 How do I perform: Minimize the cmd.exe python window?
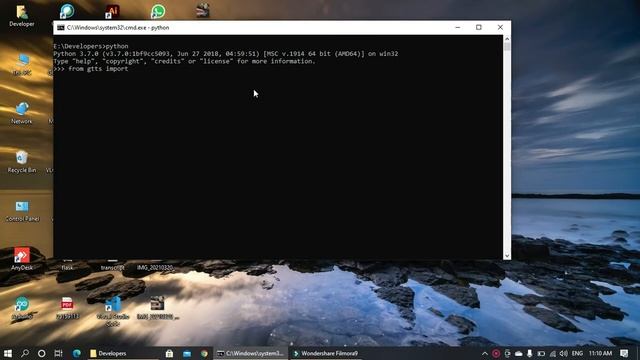tap(458, 27)
